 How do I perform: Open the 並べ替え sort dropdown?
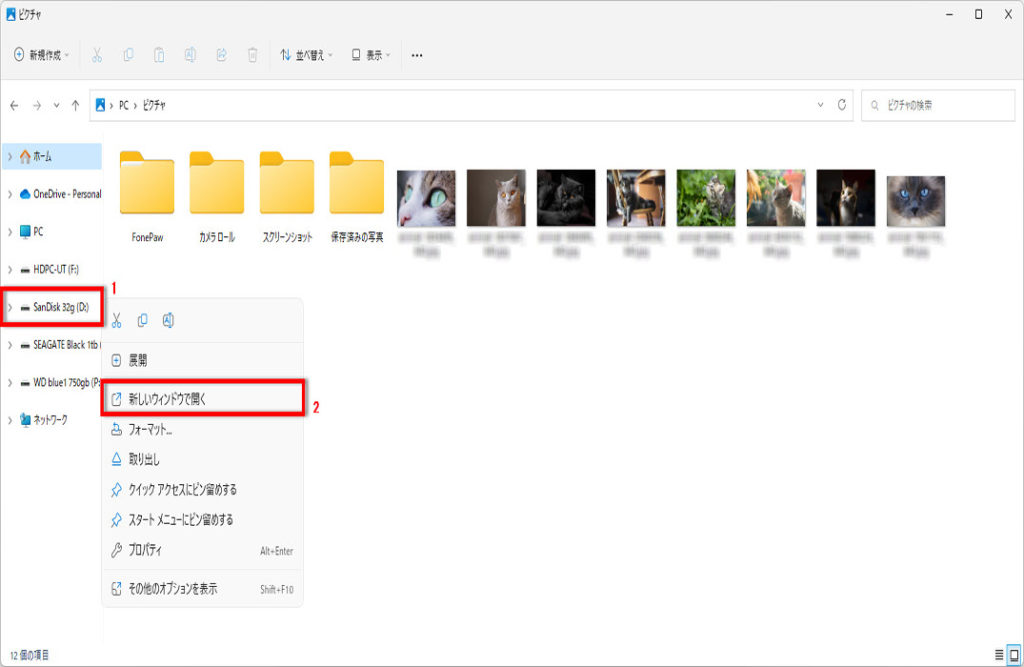tap(306, 55)
